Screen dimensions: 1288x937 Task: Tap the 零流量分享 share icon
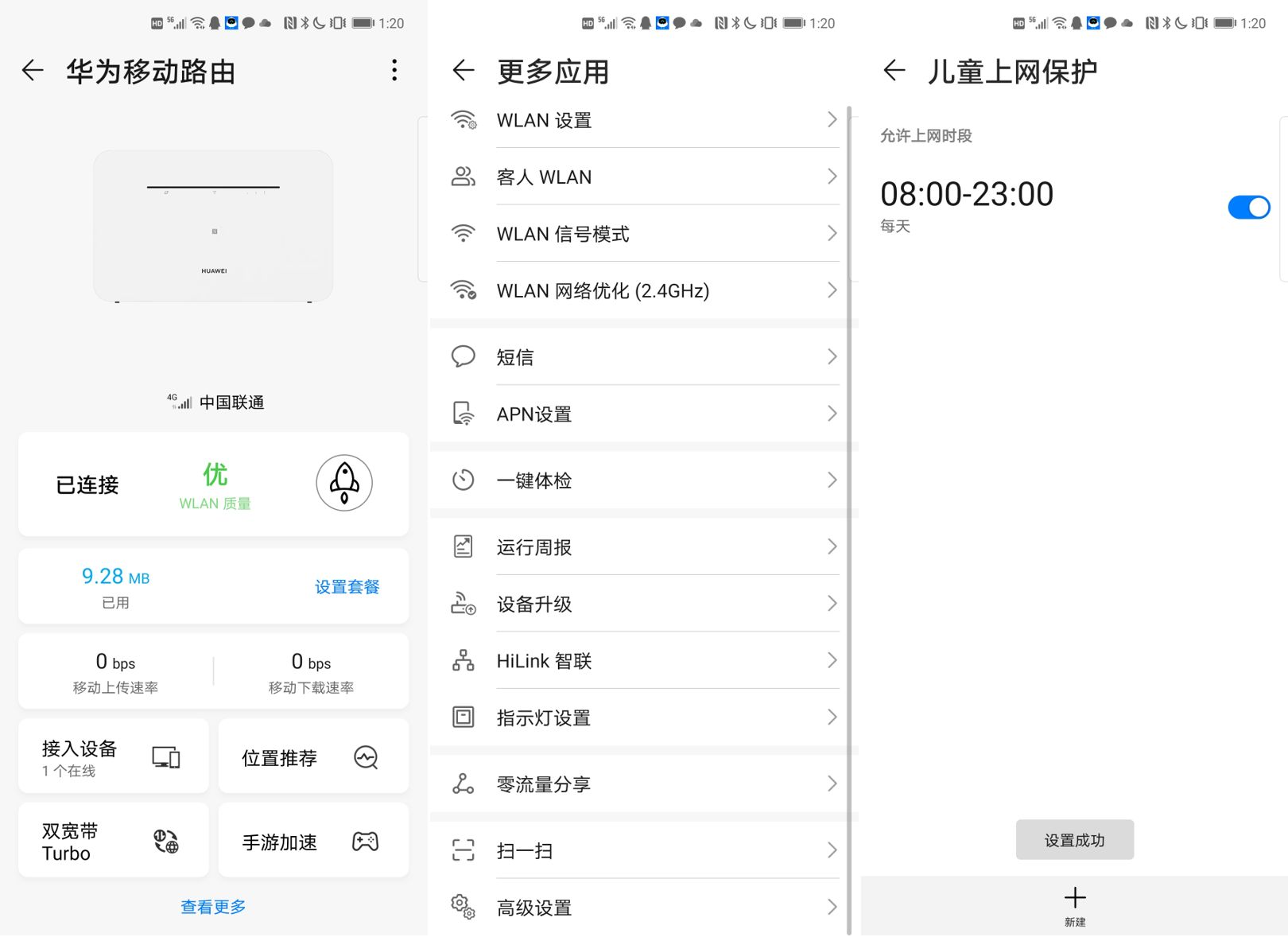tap(464, 783)
